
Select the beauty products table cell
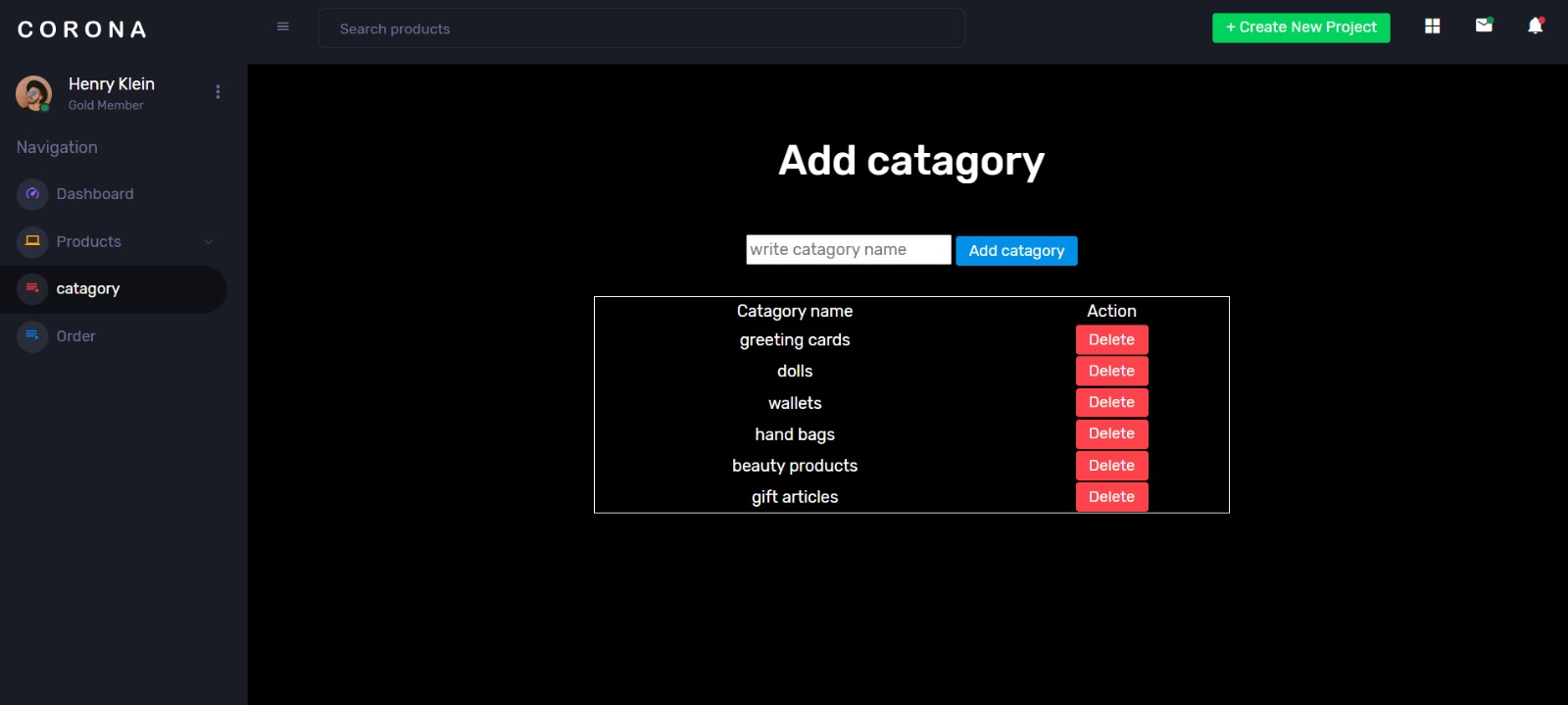point(795,466)
